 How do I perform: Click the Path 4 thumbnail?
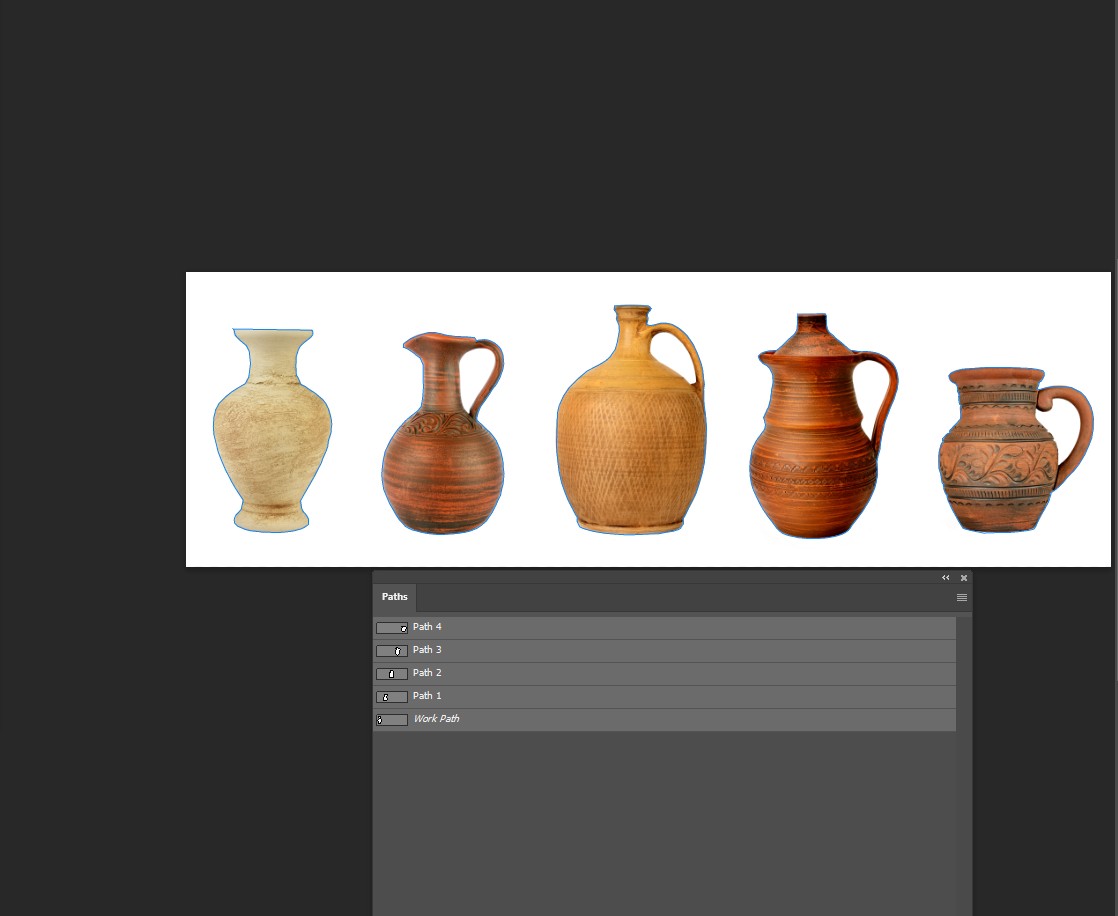392,628
